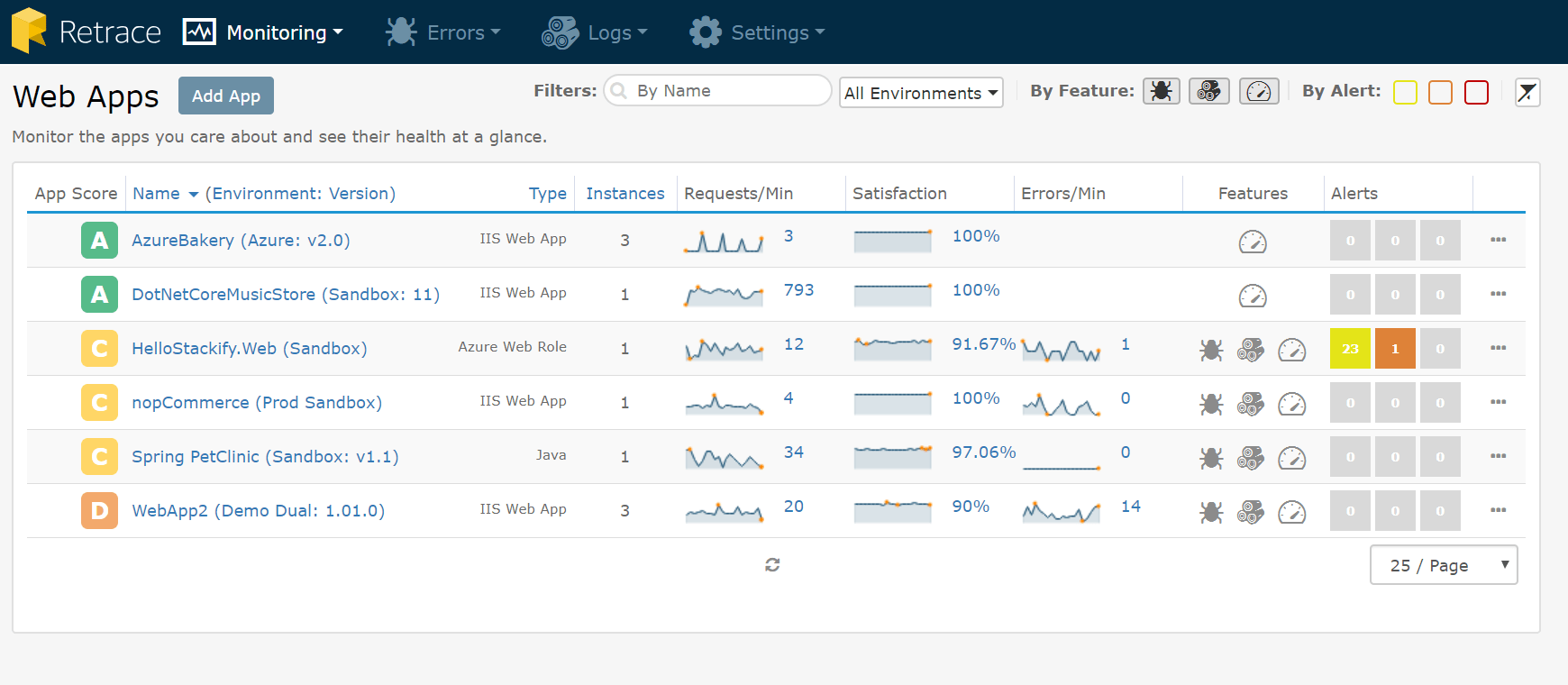Open DotNetCoreMusicStore (Sandbox: 11) app
Viewport: 1568px width, 685px height.
point(286,294)
